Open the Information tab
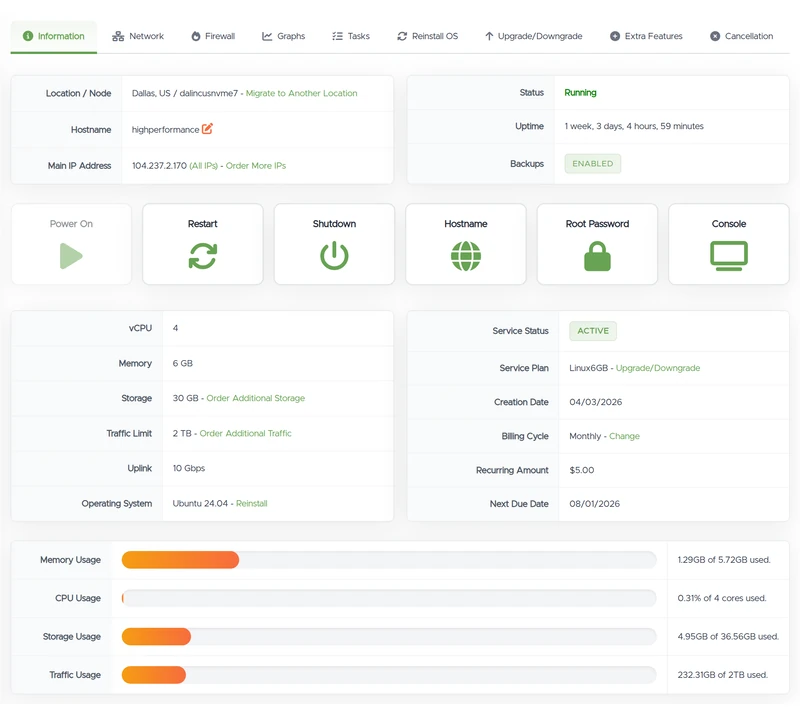Image resolution: width=800 pixels, height=717 pixels. (54, 36)
